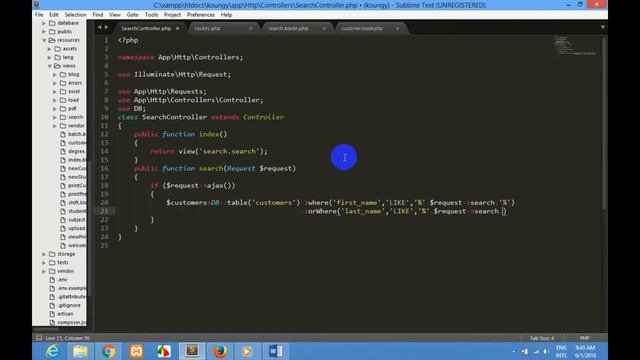Click the network signal tray icon

[536, 351]
